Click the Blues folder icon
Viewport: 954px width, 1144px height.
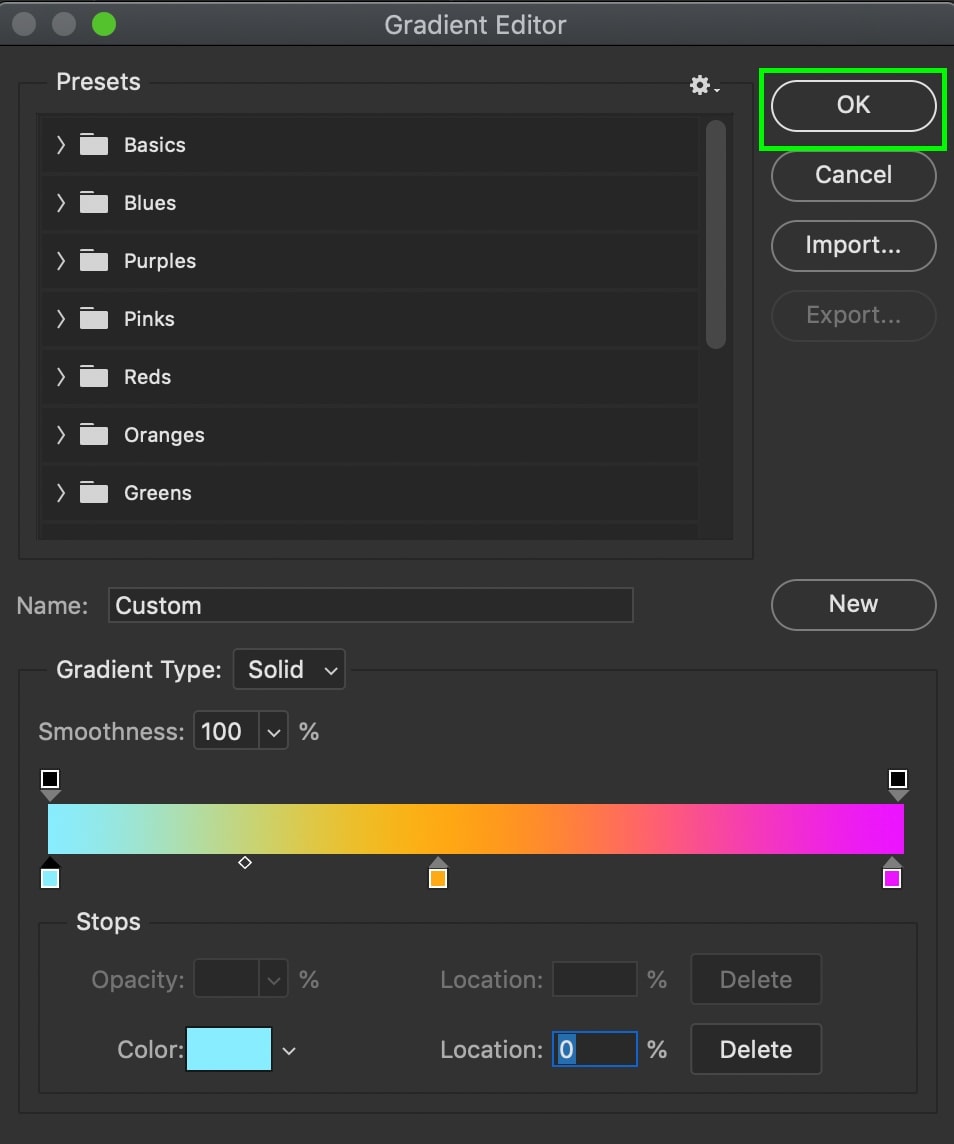pos(93,202)
